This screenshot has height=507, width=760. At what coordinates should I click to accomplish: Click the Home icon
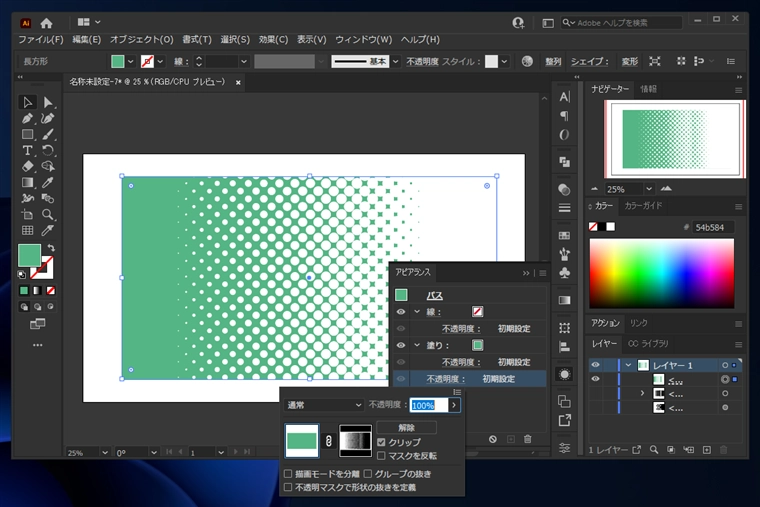coord(47,23)
